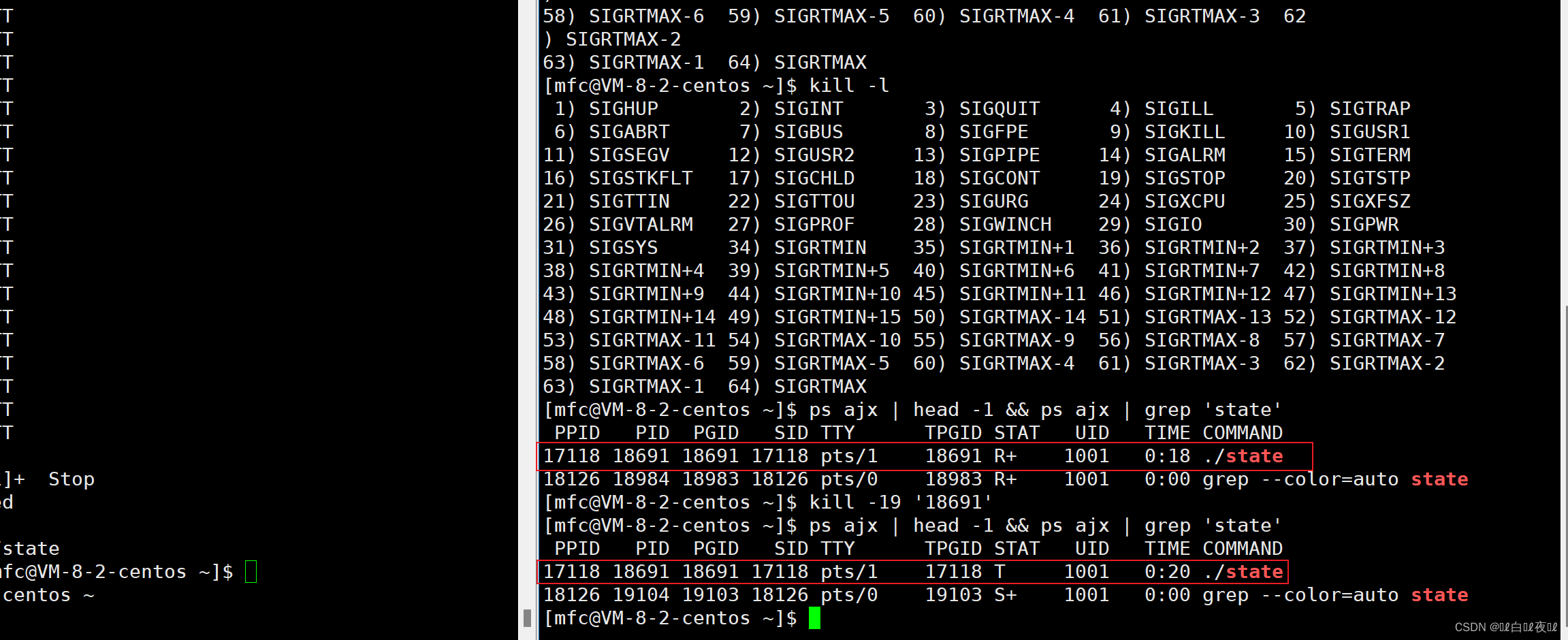Click the SIGXFSZ signal name
The width and height of the screenshot is (1568, 640).
click(x=1370, y=202)
